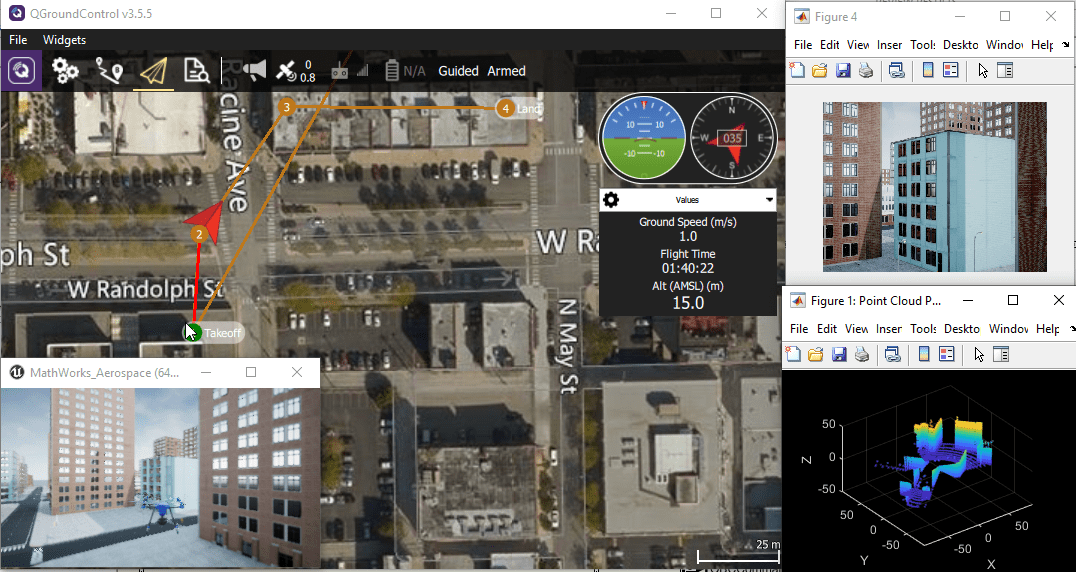Open Plan view waypoint icon

coord(109,71)
